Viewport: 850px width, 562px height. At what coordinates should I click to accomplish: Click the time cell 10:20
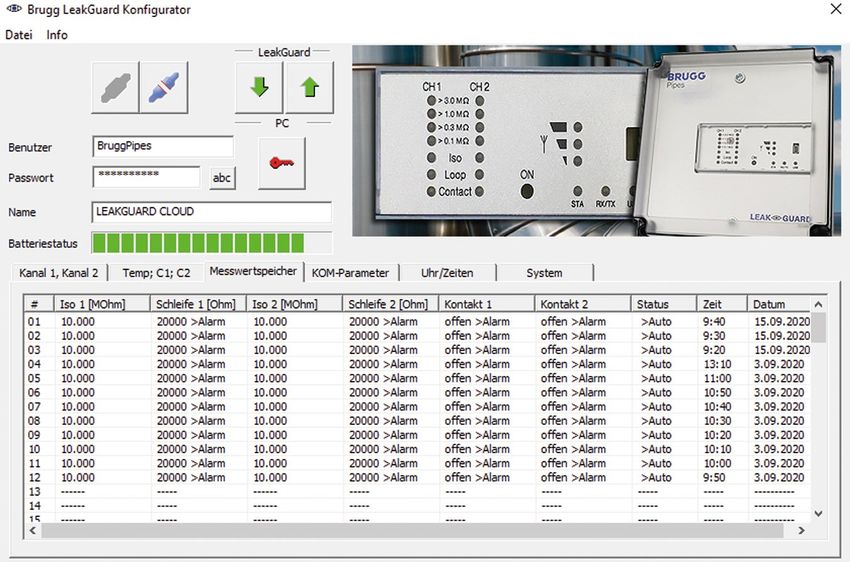point(717,435)
